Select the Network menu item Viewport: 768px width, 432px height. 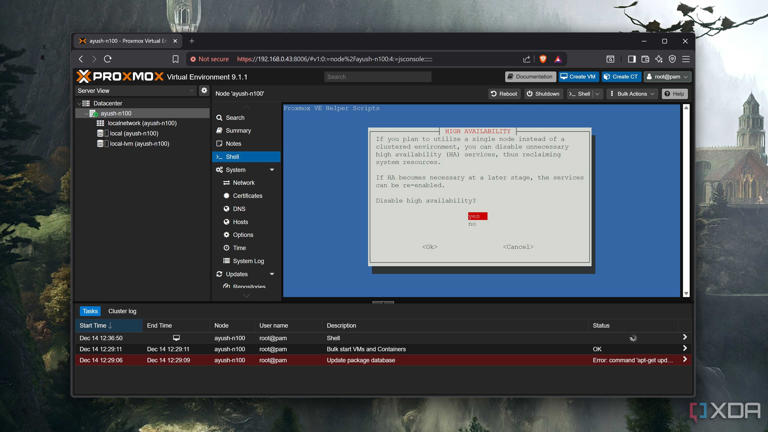coord(243,183)
